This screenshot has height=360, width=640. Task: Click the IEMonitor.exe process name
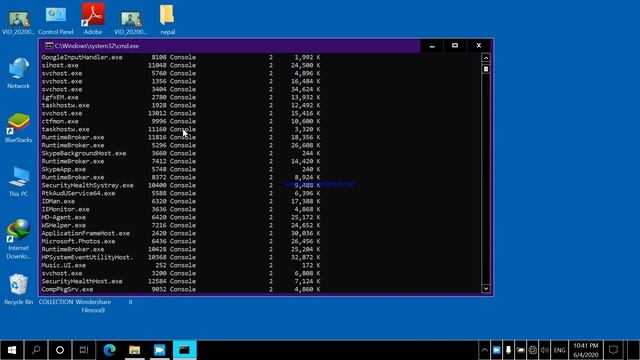(65, 209)
